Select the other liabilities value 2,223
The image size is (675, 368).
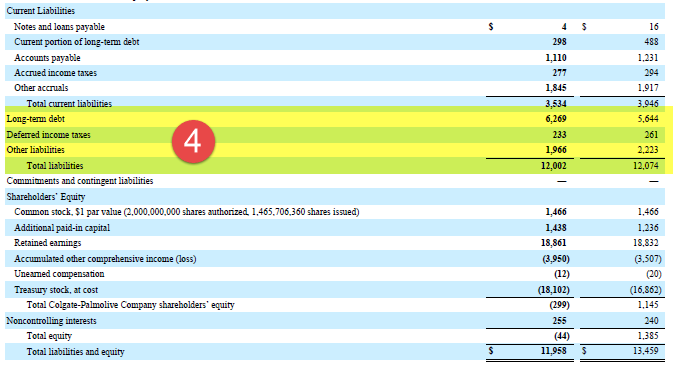[x=648, y=150]
